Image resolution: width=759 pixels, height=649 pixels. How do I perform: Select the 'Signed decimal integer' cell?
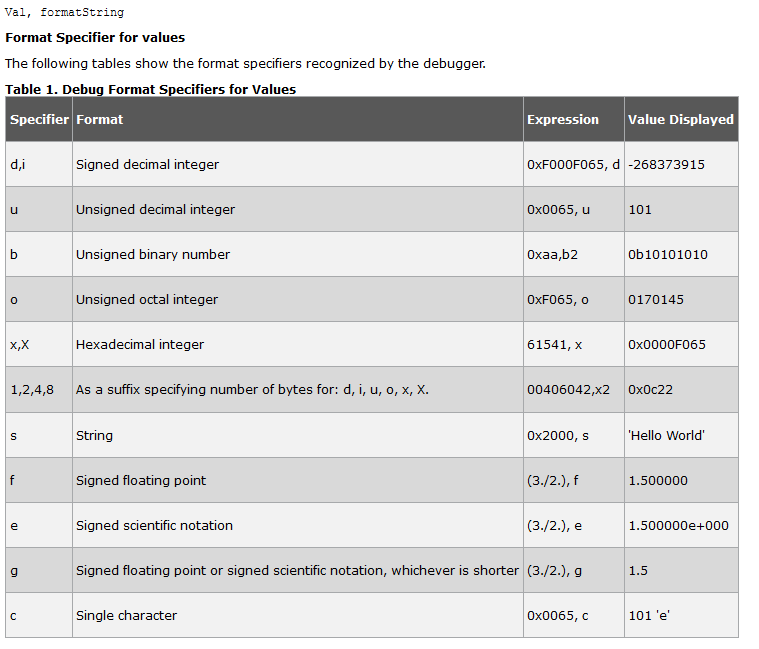tap(147, 165)
